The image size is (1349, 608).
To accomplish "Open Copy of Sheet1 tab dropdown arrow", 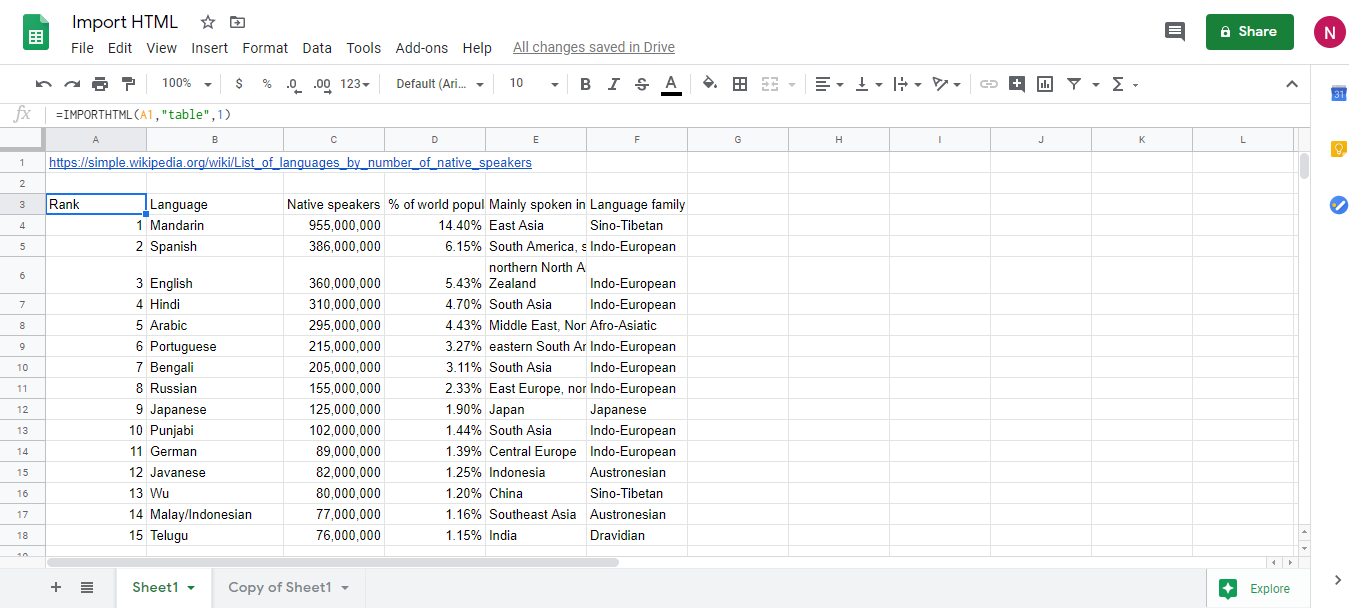I will 345,588.
